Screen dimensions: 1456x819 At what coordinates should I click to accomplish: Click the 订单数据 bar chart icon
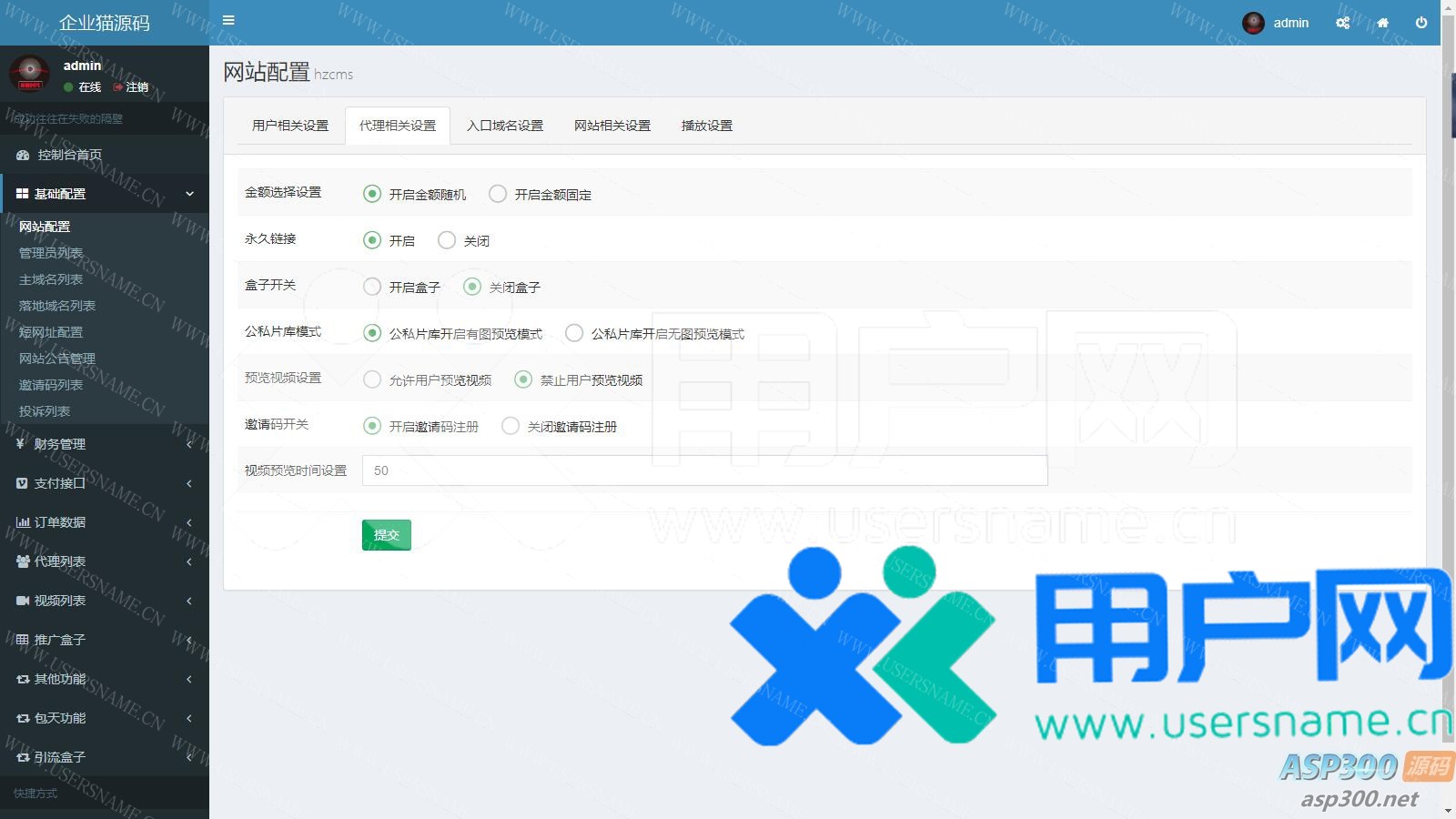click(x=23, y=522)
